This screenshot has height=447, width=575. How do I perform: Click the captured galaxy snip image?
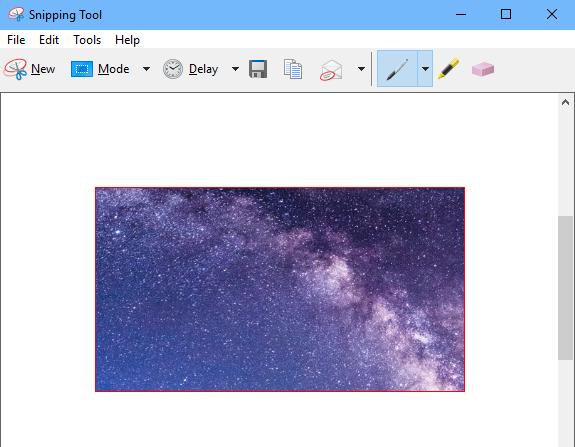tap(280, 289)
